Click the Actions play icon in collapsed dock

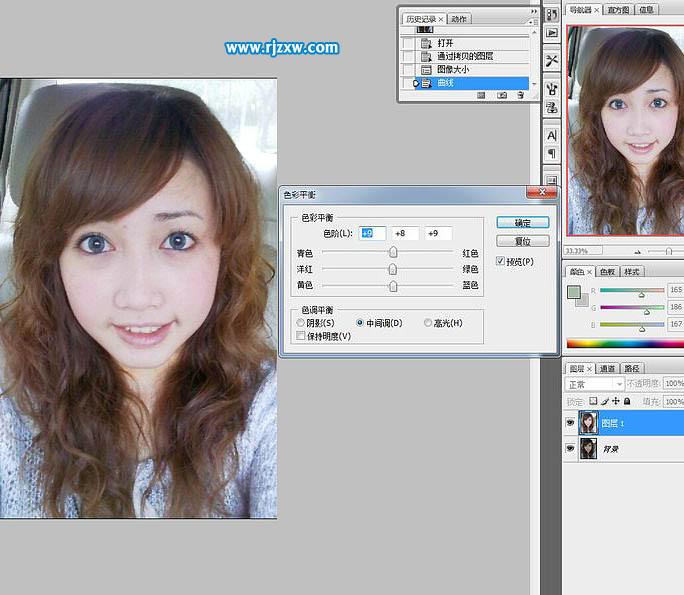tap(551, 32)
